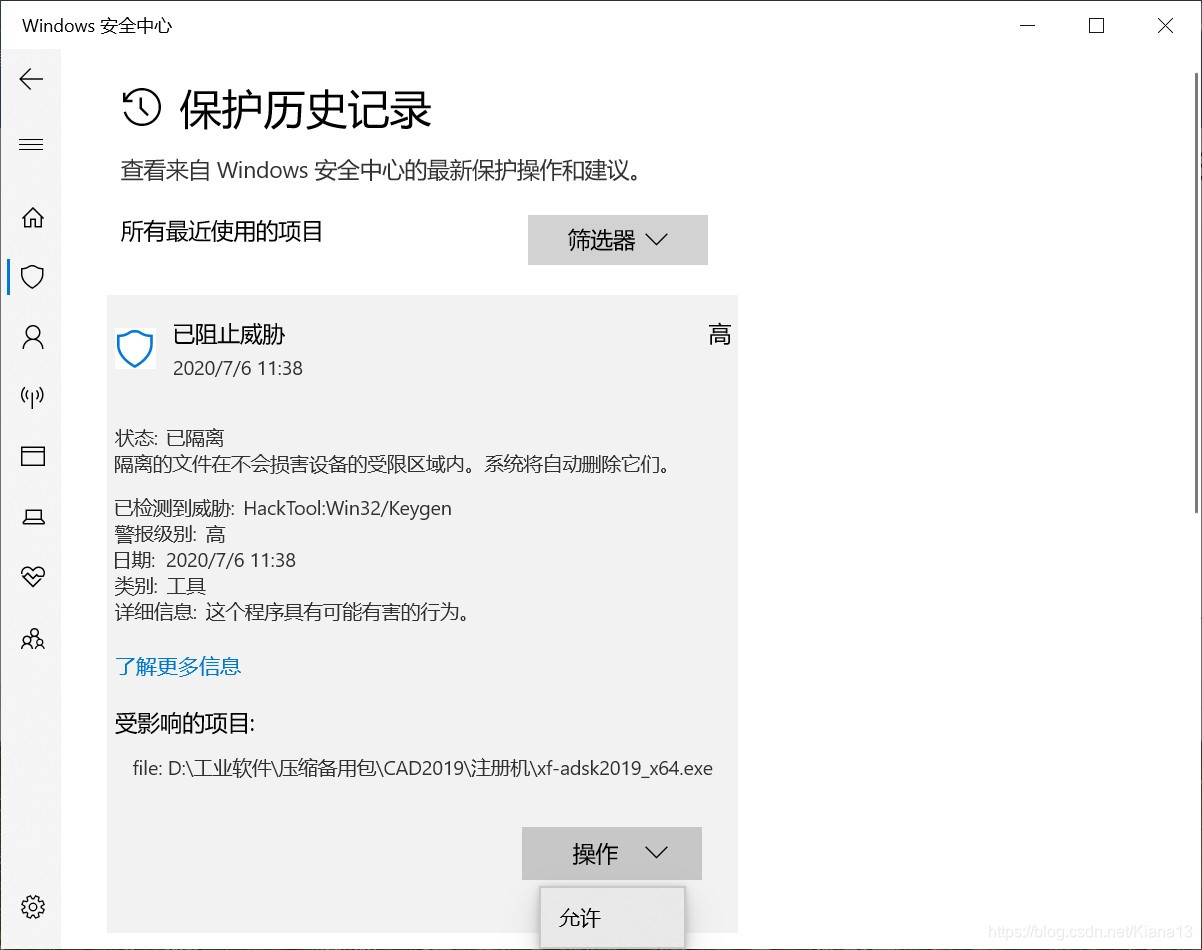1202x950 pixels.
Task: Click the 2020/7/6 11:38 timestamp under title
Action: point(238,368)
